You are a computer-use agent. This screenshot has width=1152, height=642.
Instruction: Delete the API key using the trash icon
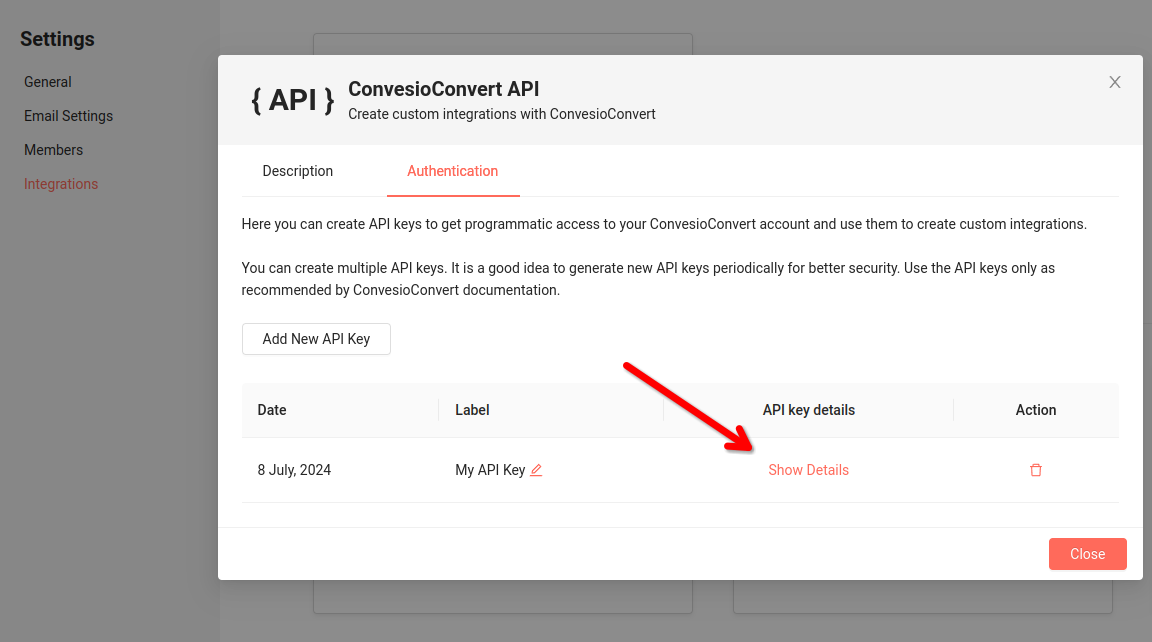click(x=1035, y=469)
